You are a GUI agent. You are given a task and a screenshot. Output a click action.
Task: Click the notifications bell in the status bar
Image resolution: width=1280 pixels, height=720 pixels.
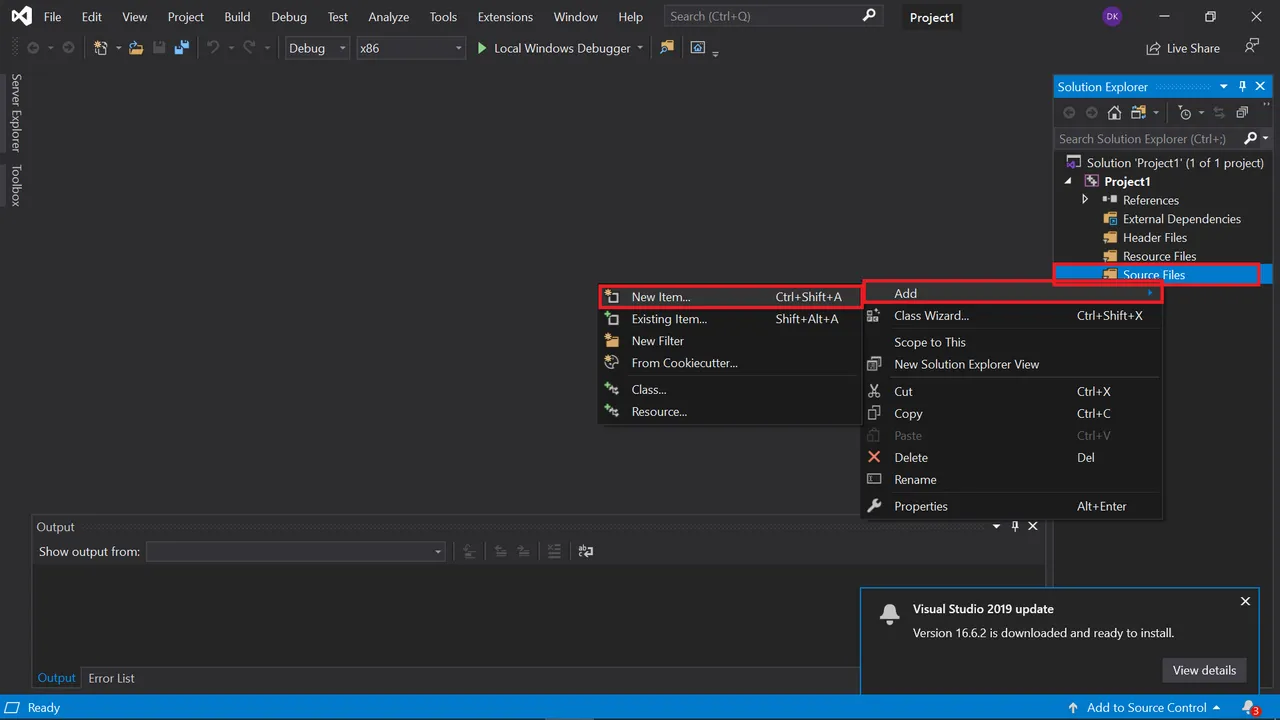(1250, 708)
